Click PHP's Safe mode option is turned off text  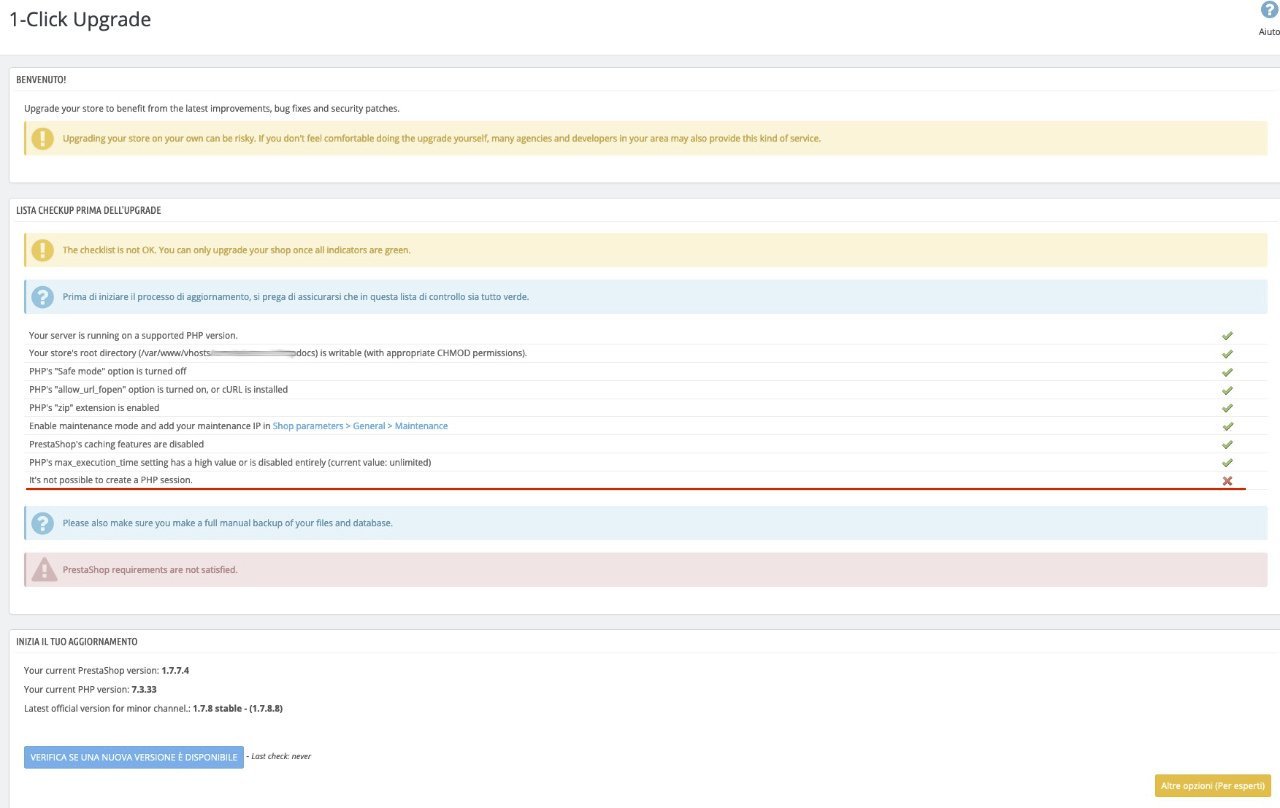[108, 372]
